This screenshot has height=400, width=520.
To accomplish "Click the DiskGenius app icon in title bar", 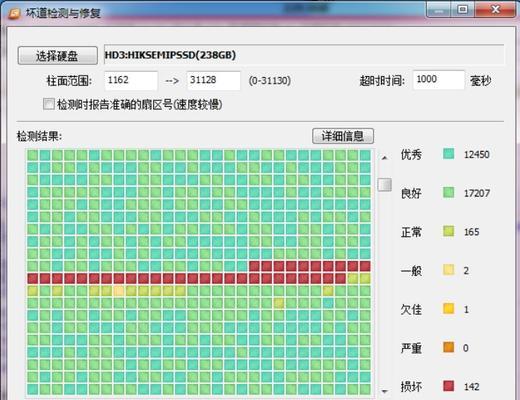I will (15, 13).
